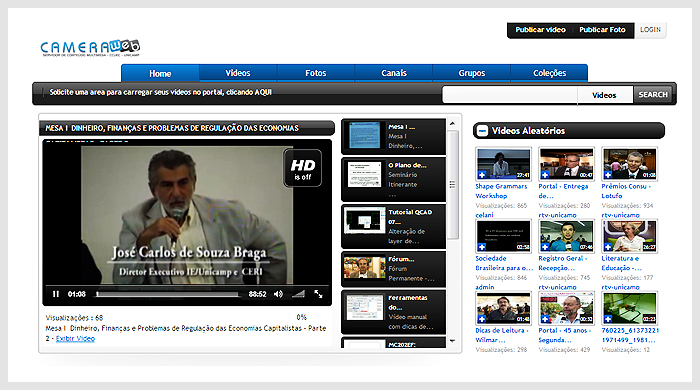Open rtv-unicamp link under Portal - Entrega

point(557,215)
